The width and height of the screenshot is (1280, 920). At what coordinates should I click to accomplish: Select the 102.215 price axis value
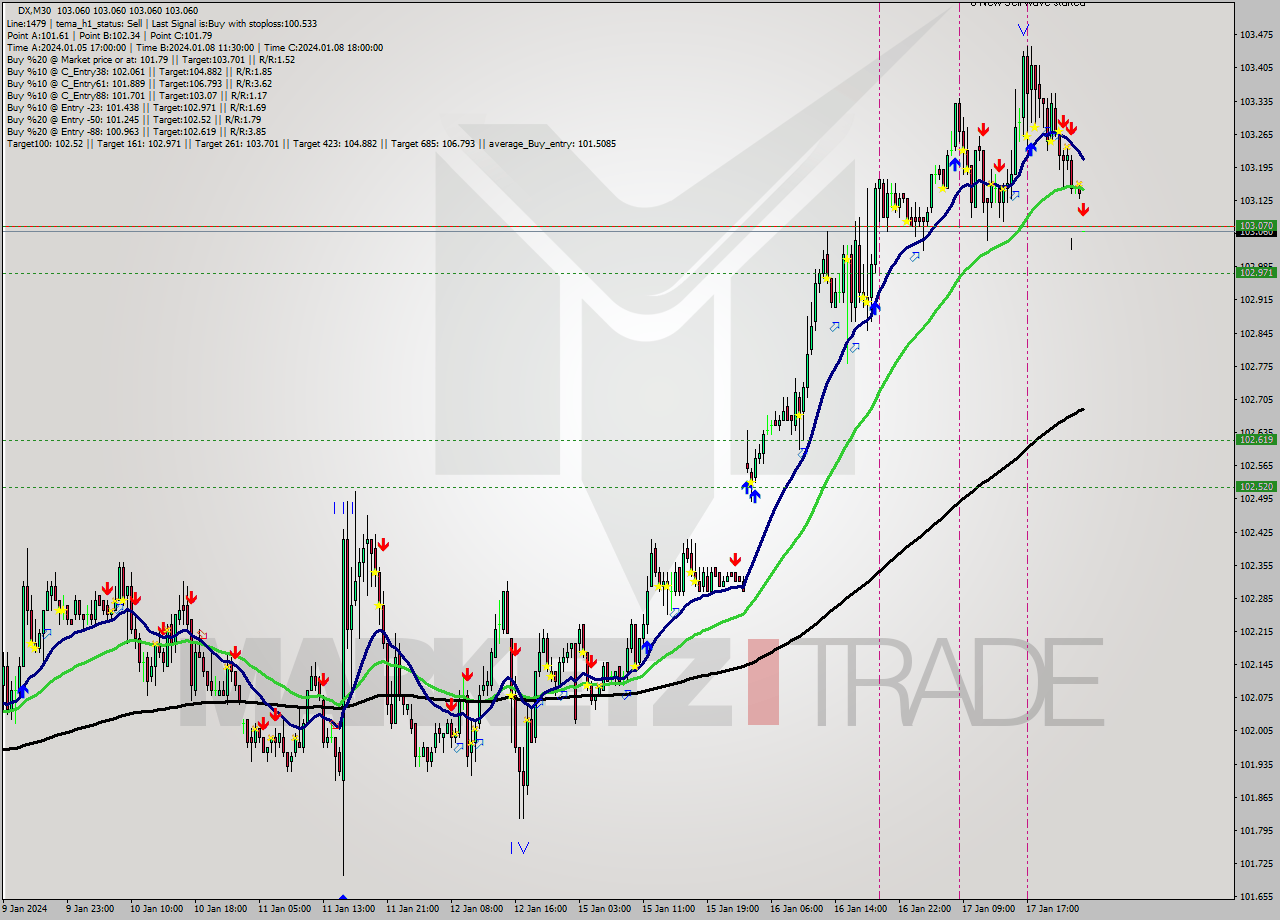tap(1256, 631)
